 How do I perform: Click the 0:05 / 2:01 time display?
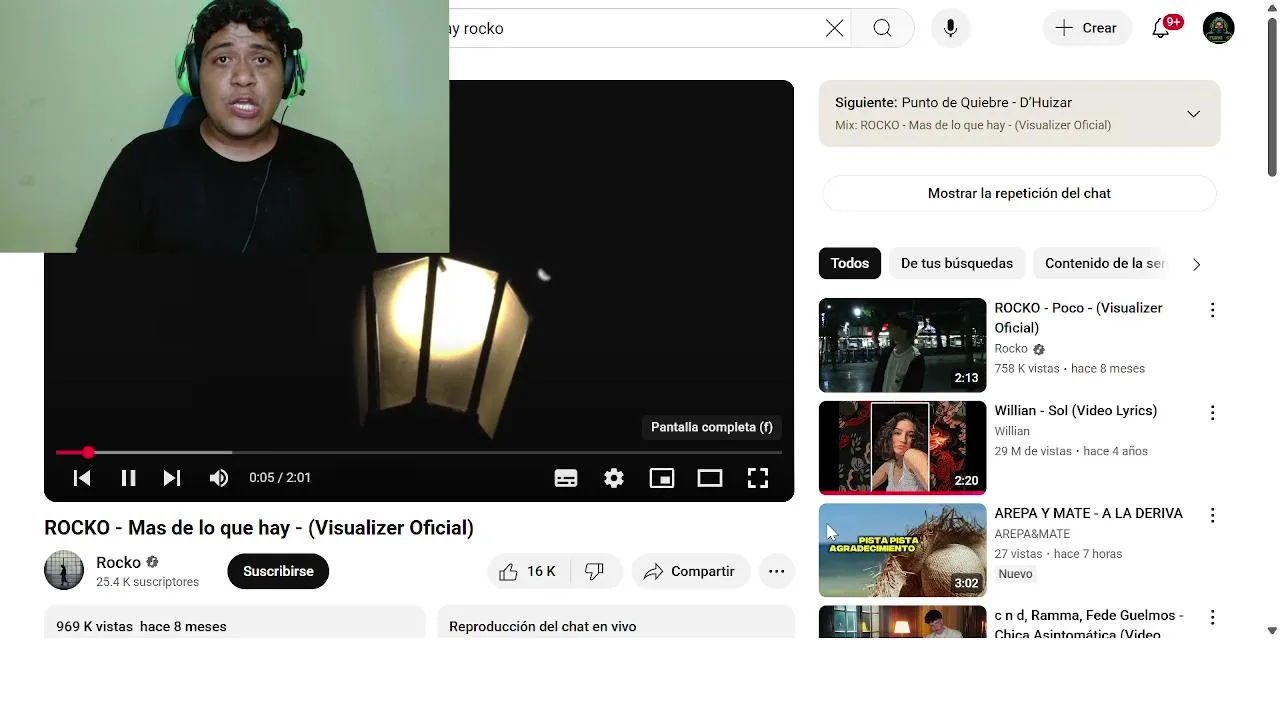(280, 478)
